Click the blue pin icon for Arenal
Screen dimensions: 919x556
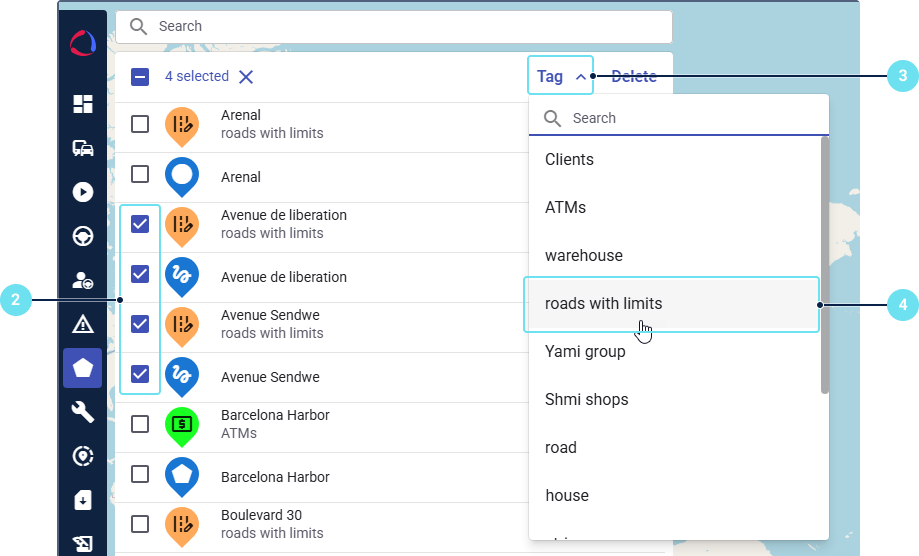182,177
